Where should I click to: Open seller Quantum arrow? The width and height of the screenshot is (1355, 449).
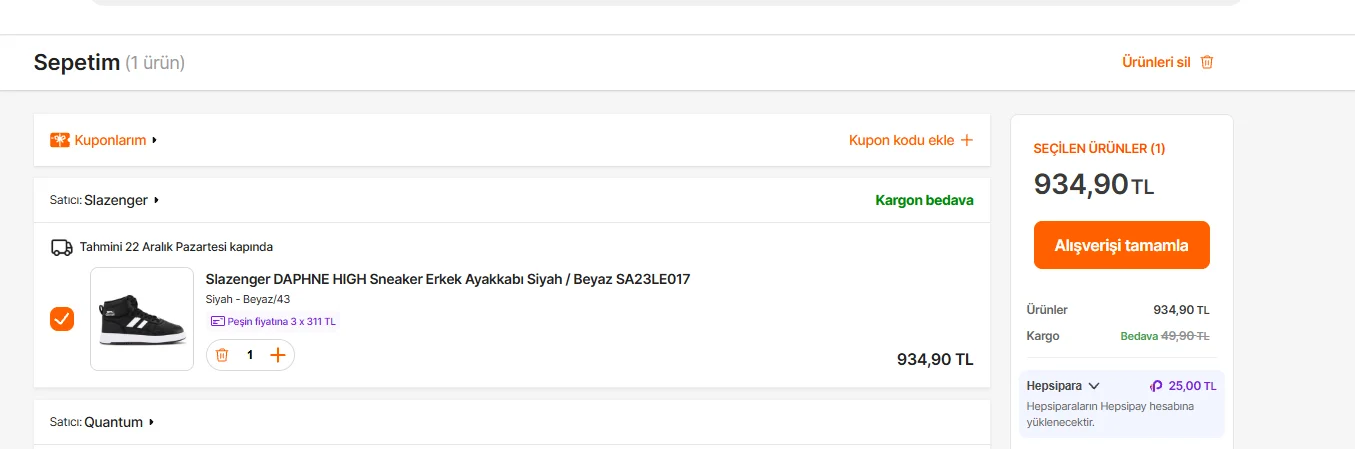point(152,422)
